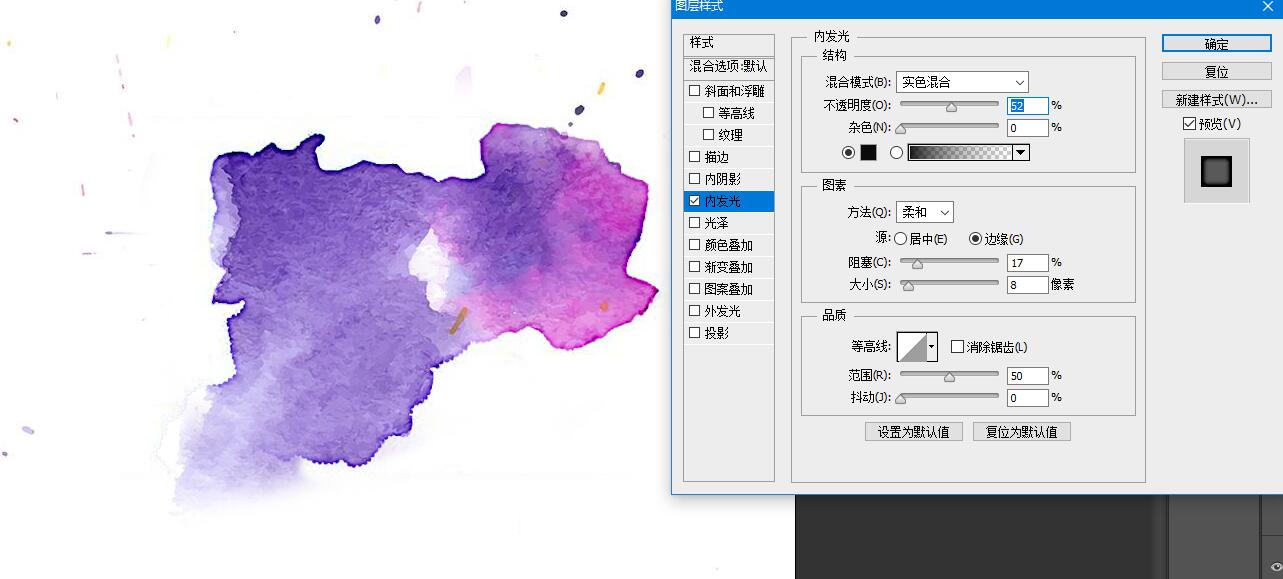Select the solid color radio button
The height and width of the screenshot is (579, 1283).
pyautogui.click(x=849, y=153)
